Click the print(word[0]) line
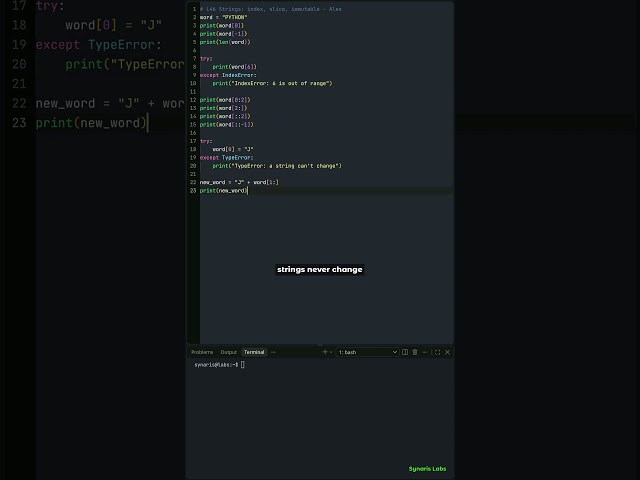This screenshot has width=640, height=480. click(x=222, y=25)
